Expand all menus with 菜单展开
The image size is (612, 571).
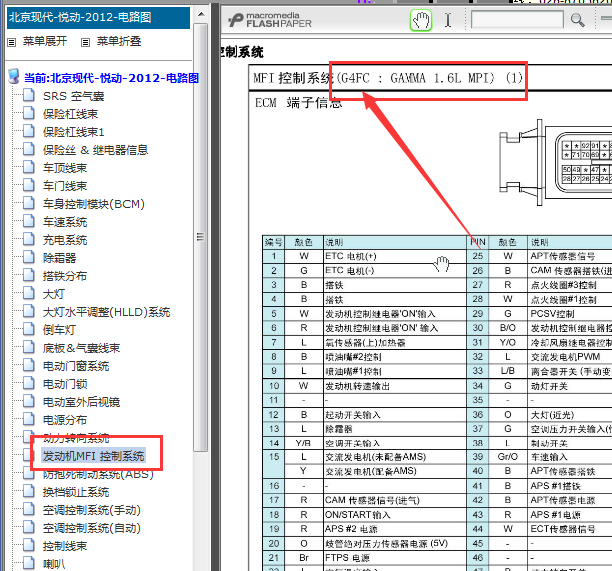(x=44, y=41)
